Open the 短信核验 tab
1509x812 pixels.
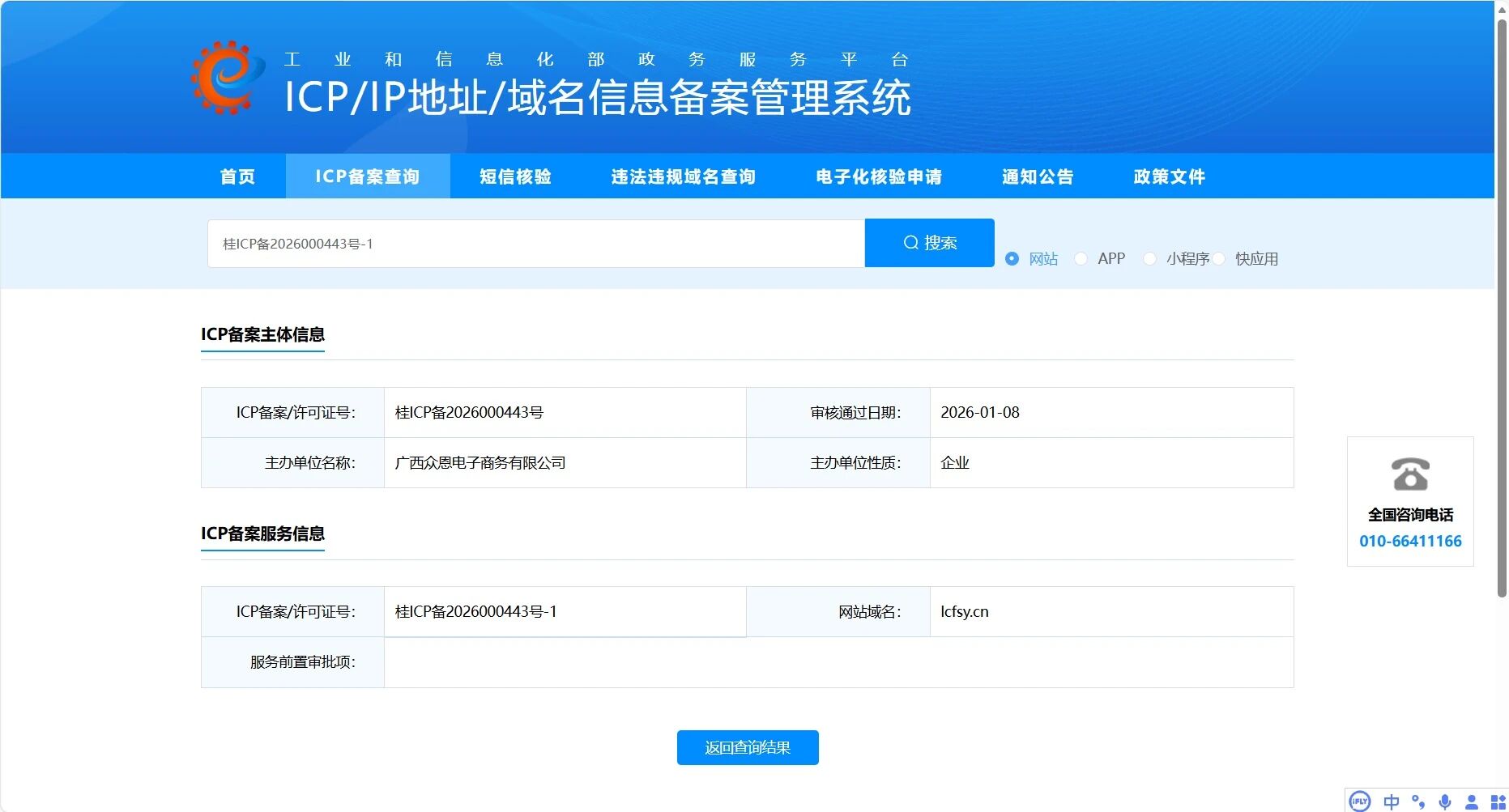515,176
